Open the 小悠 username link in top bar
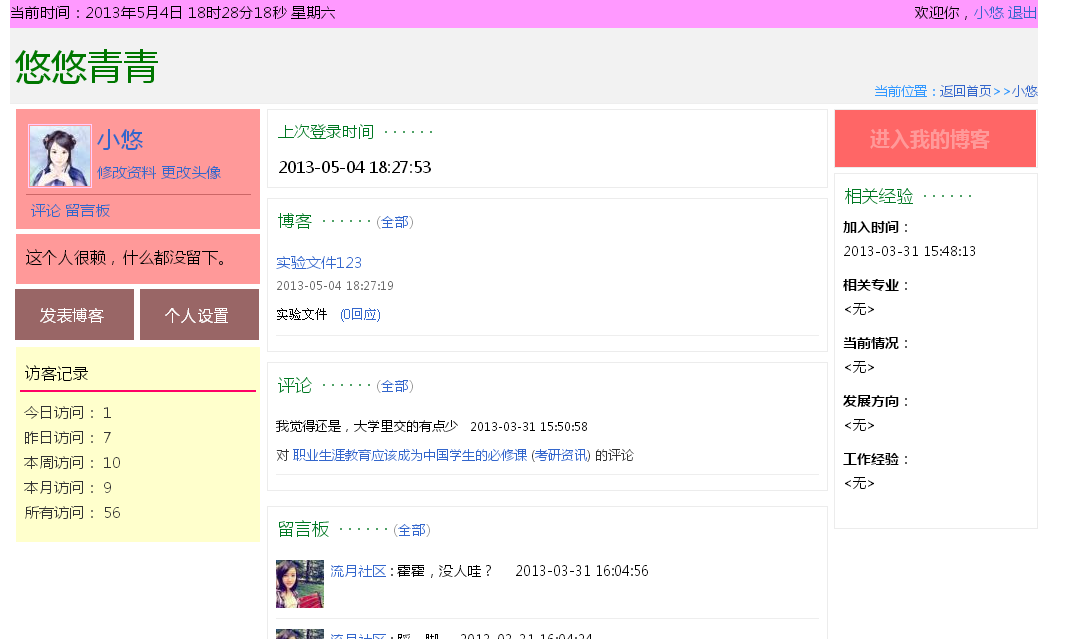Screen dimensions: 1083x639 click(988, 13)
